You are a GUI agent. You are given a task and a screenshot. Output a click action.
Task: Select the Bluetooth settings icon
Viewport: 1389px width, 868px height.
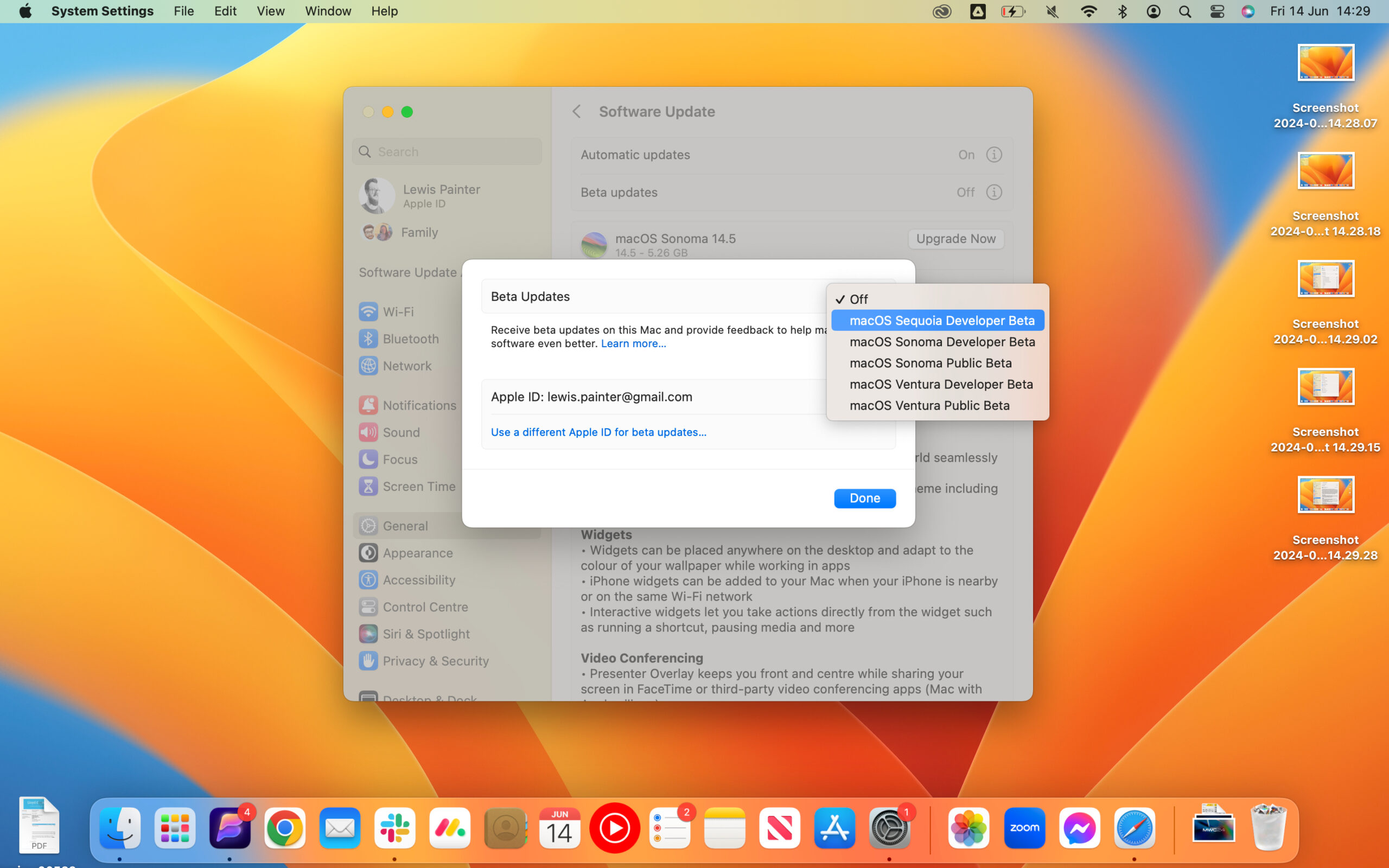[369, 339]
